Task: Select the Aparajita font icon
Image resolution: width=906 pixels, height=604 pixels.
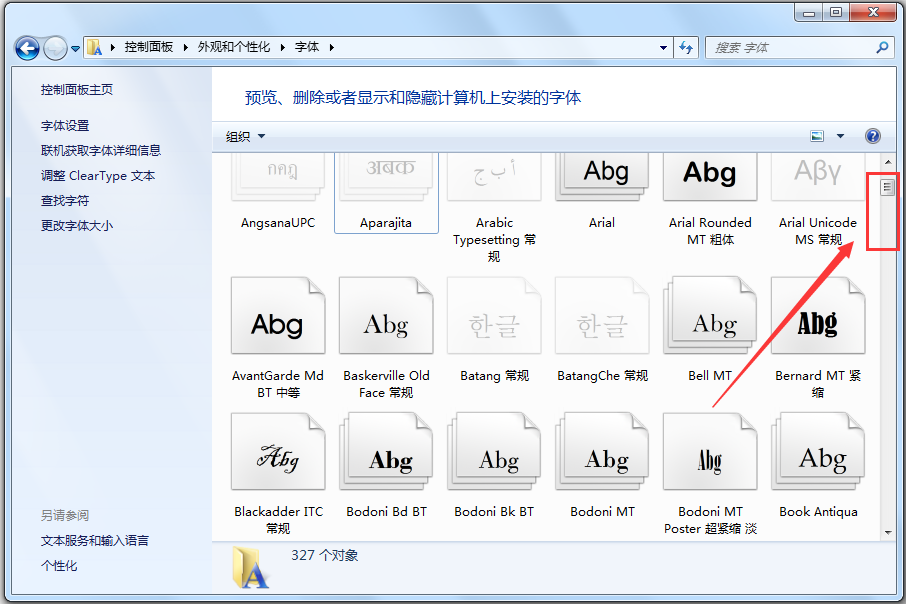Action: tap(386, 177)
